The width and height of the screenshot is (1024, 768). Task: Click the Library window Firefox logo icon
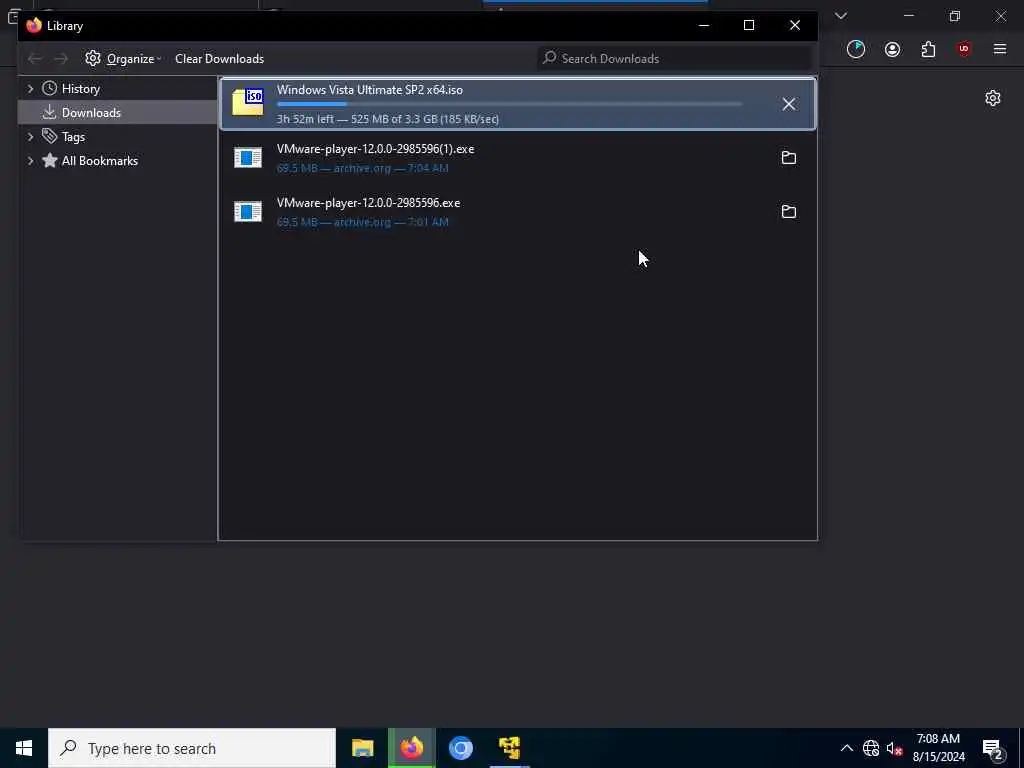click(34, 25)
